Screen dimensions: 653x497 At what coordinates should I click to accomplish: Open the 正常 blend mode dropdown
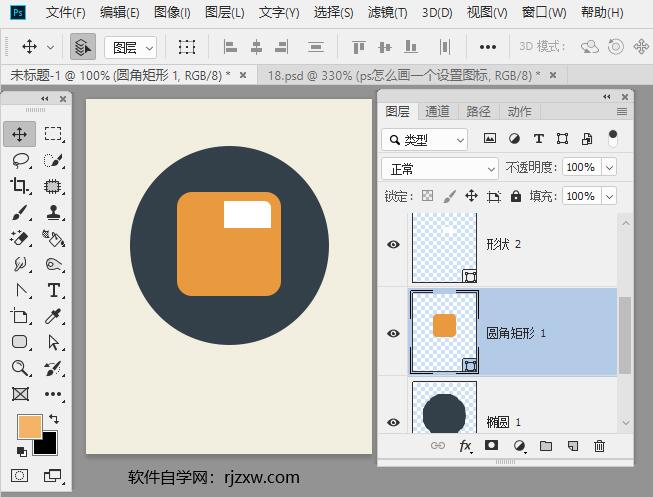coord(440,169)
